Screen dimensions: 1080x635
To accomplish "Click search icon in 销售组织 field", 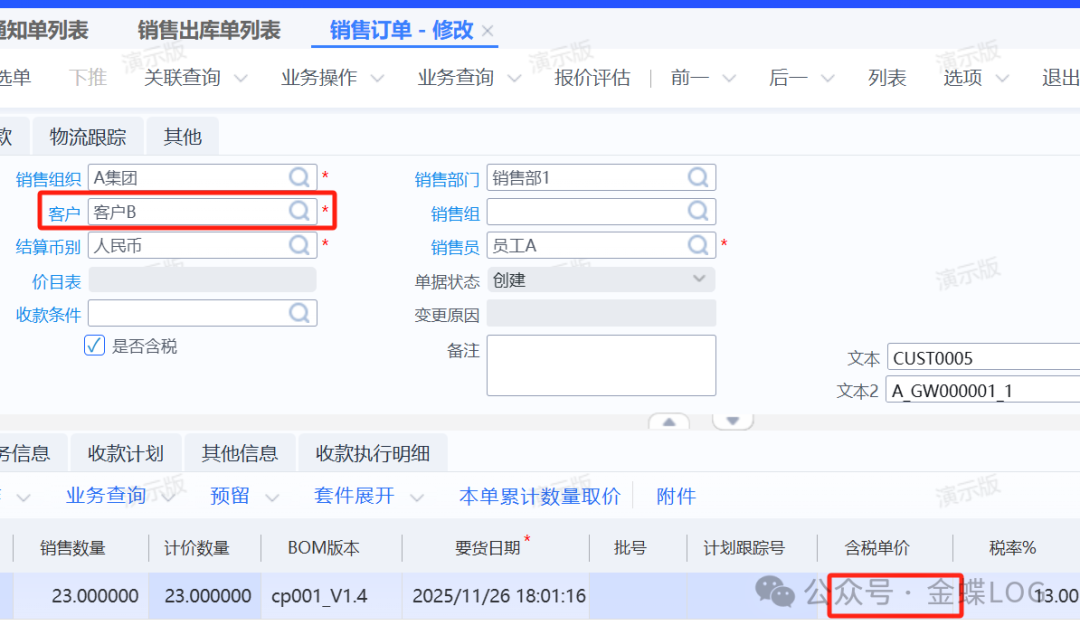I will (299, 178).
